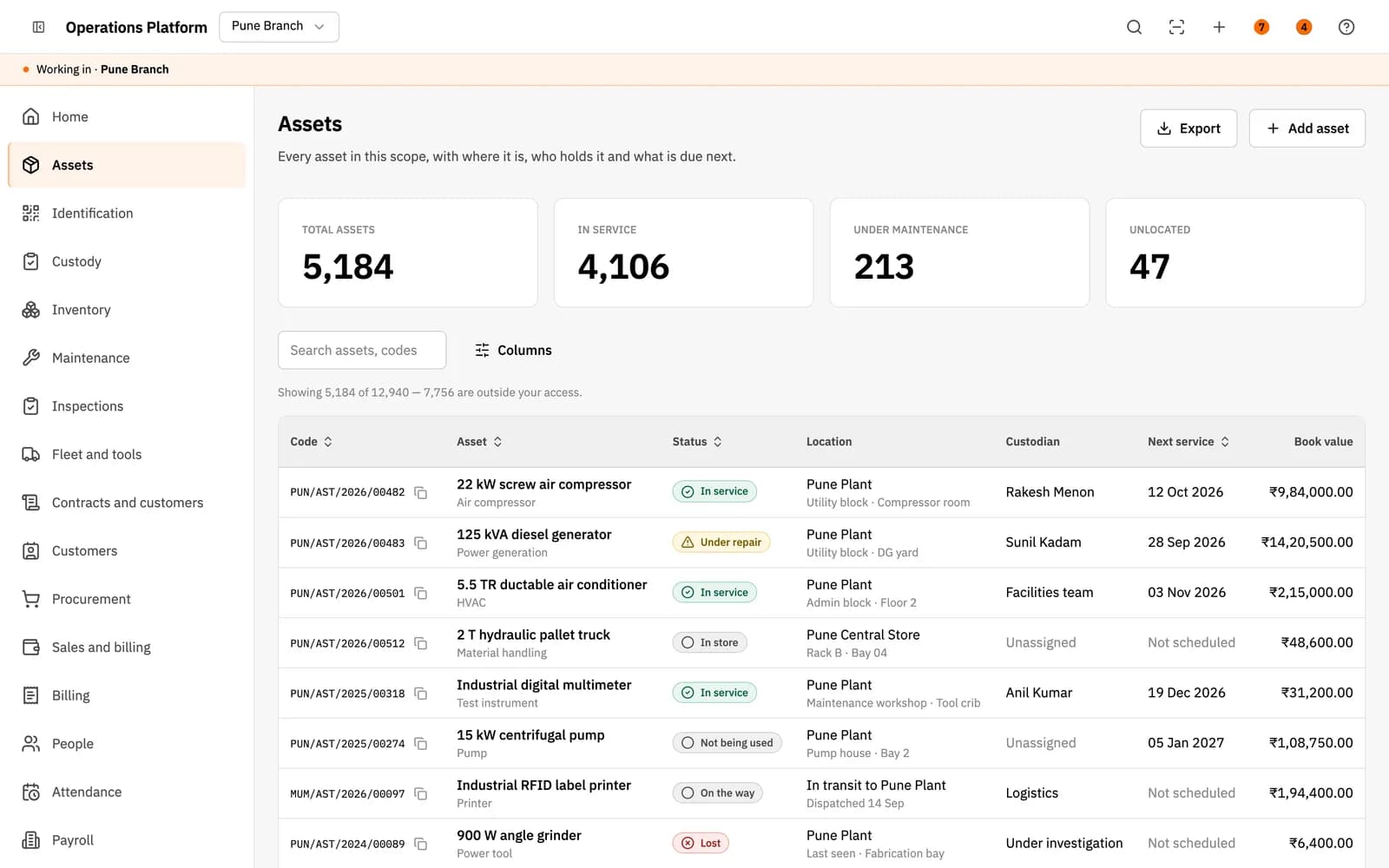Click book value ₹14,20,500.00

coord(1307,542)
